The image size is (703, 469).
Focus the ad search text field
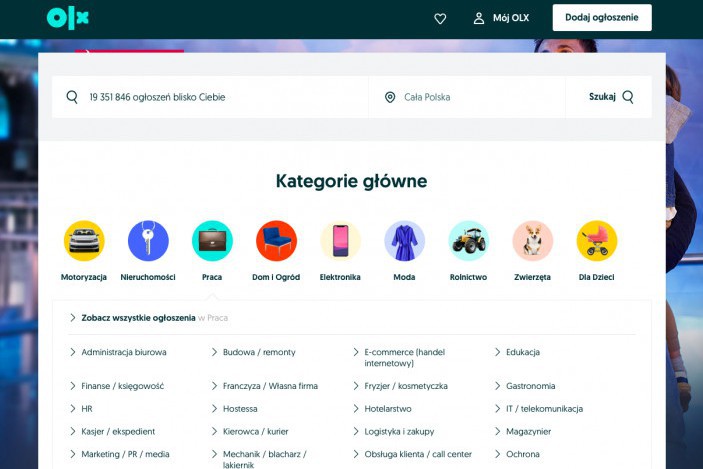(x=220, y=97)
